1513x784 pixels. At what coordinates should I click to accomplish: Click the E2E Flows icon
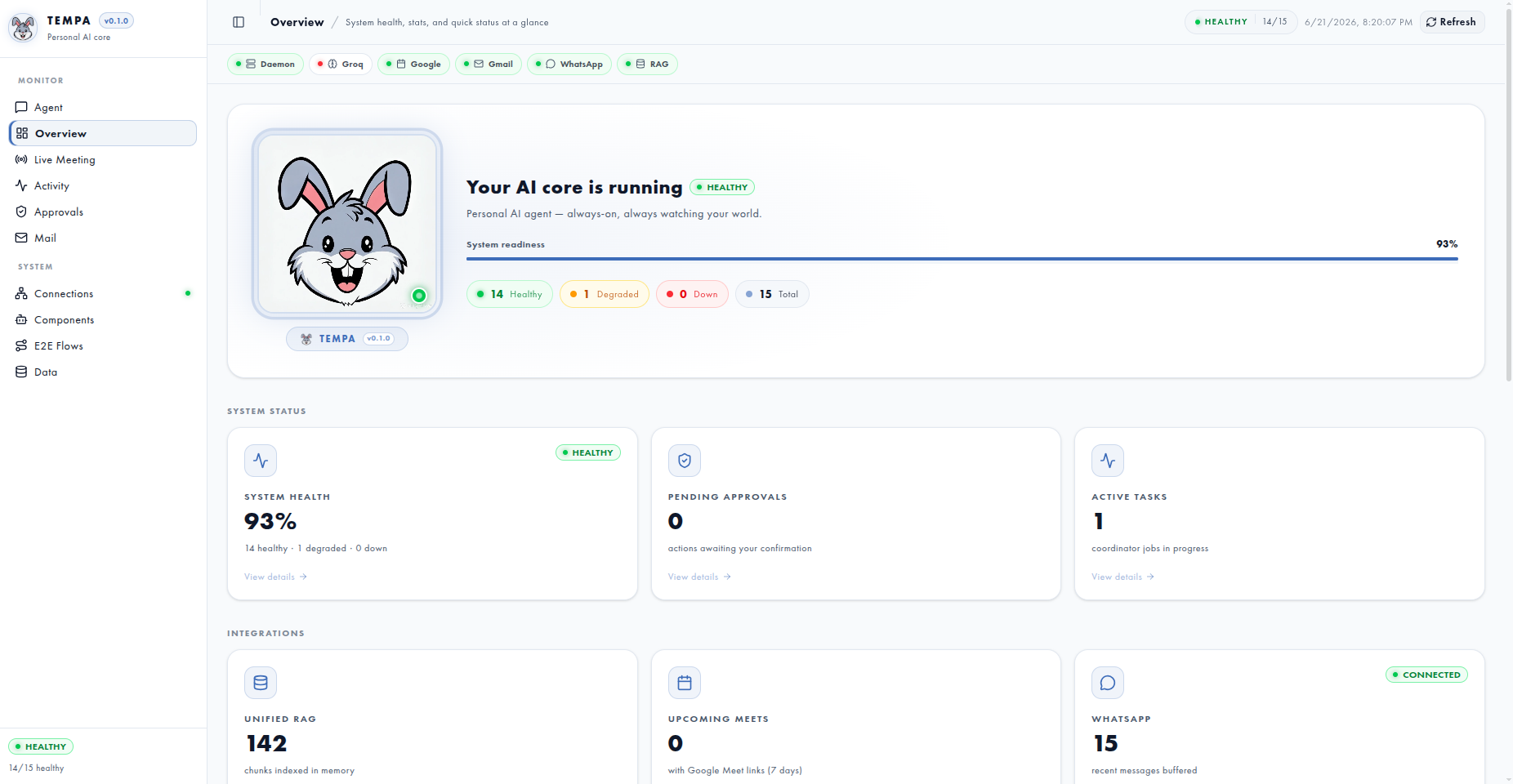coord(21,345)
